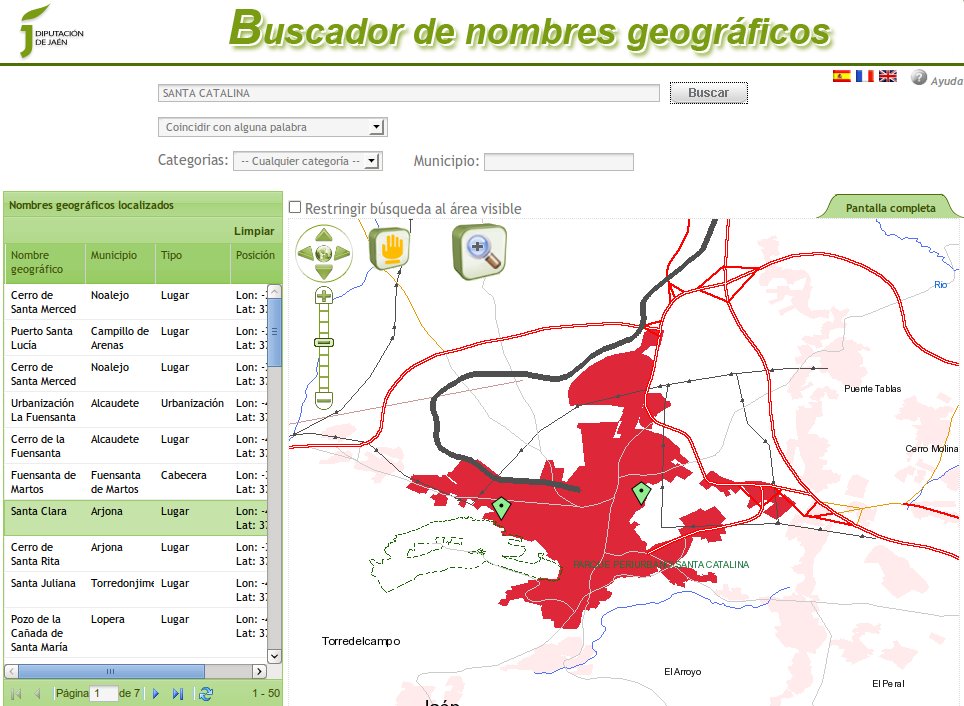
Task: Focus the page number field
Action: (103, 693)
